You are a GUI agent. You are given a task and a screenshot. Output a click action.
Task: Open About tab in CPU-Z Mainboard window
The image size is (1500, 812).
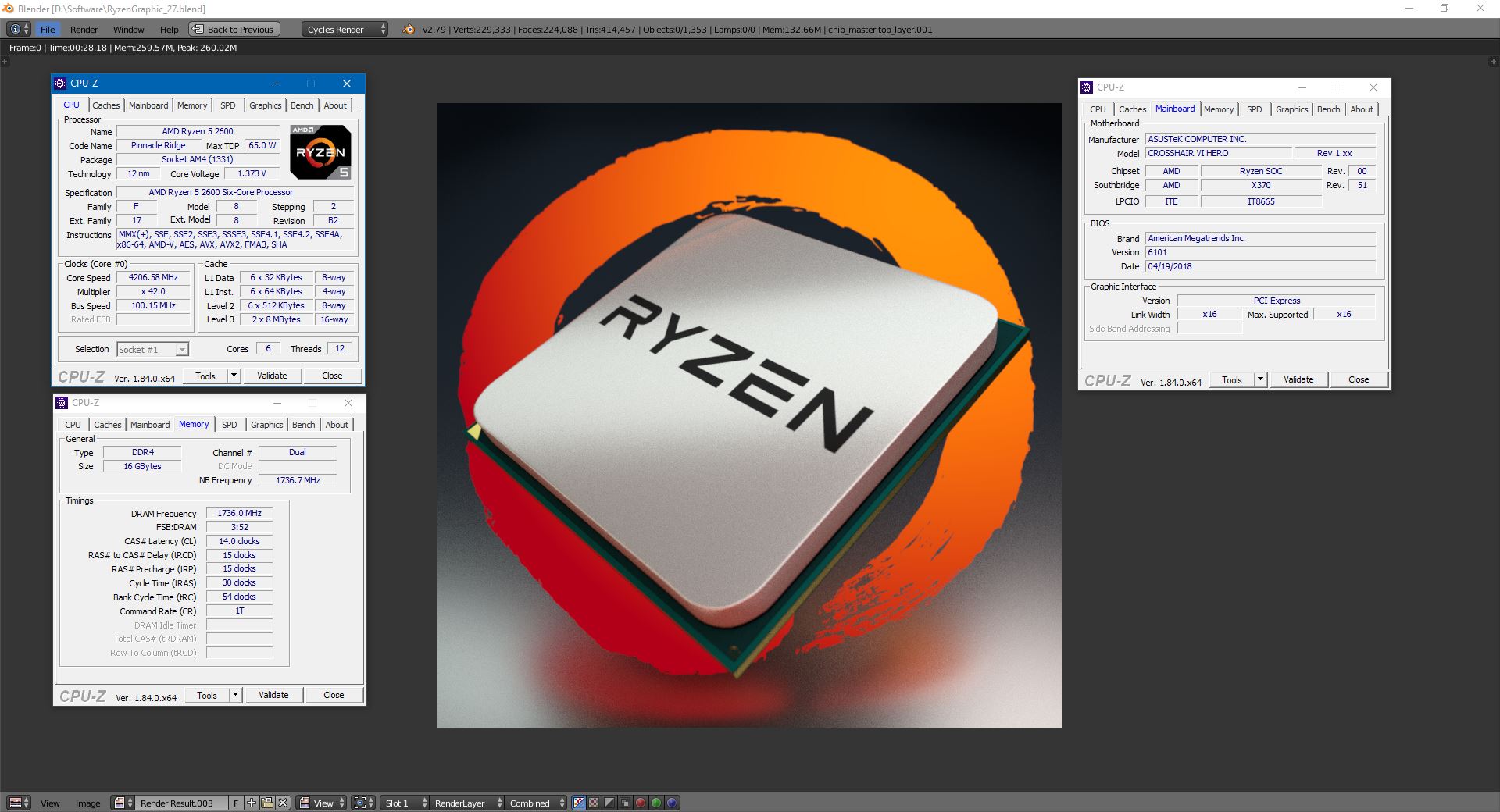(x=1362, y=109)
